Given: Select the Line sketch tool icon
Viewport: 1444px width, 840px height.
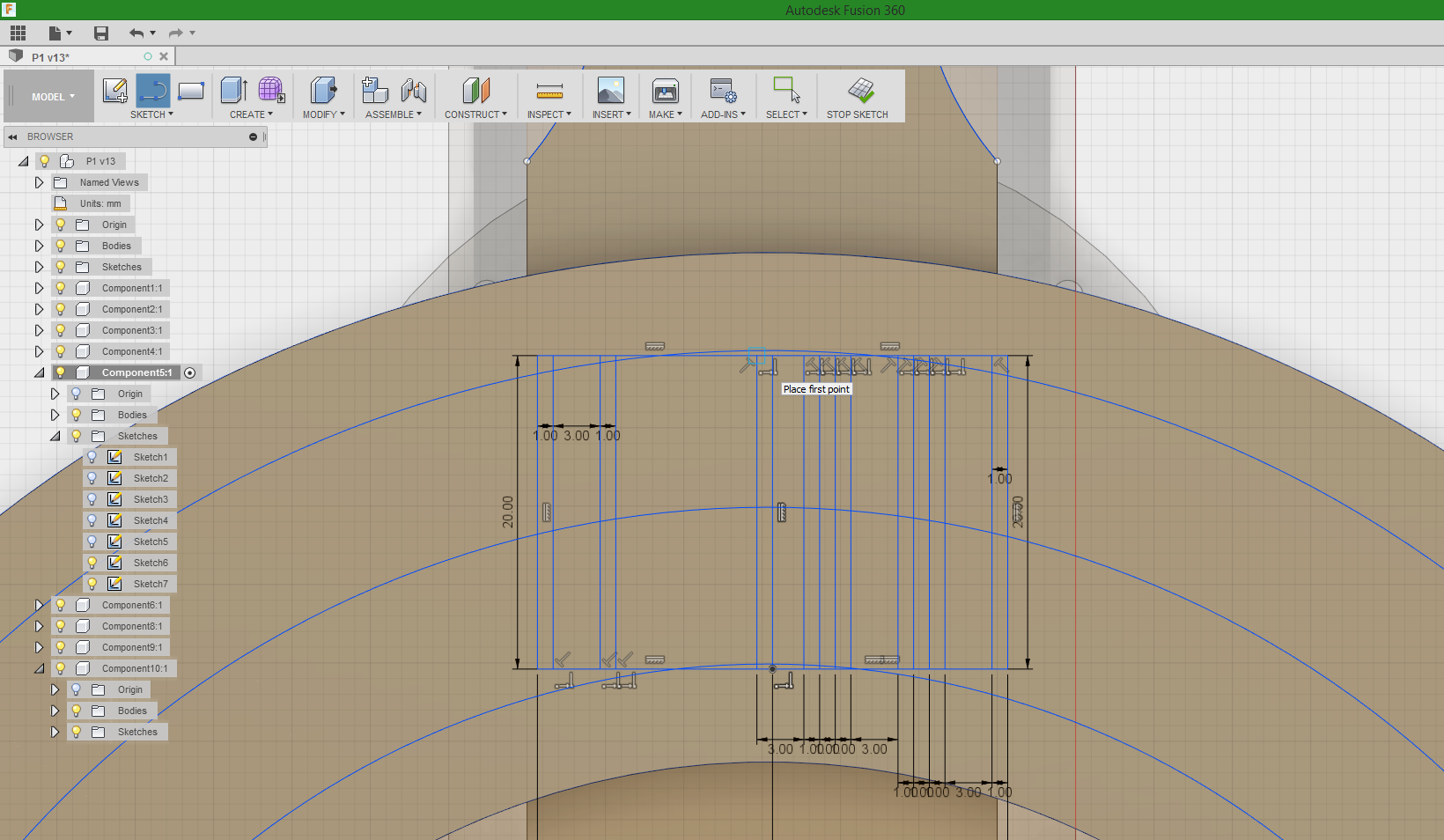Looking at the screenshot, I should coord(153,90).
